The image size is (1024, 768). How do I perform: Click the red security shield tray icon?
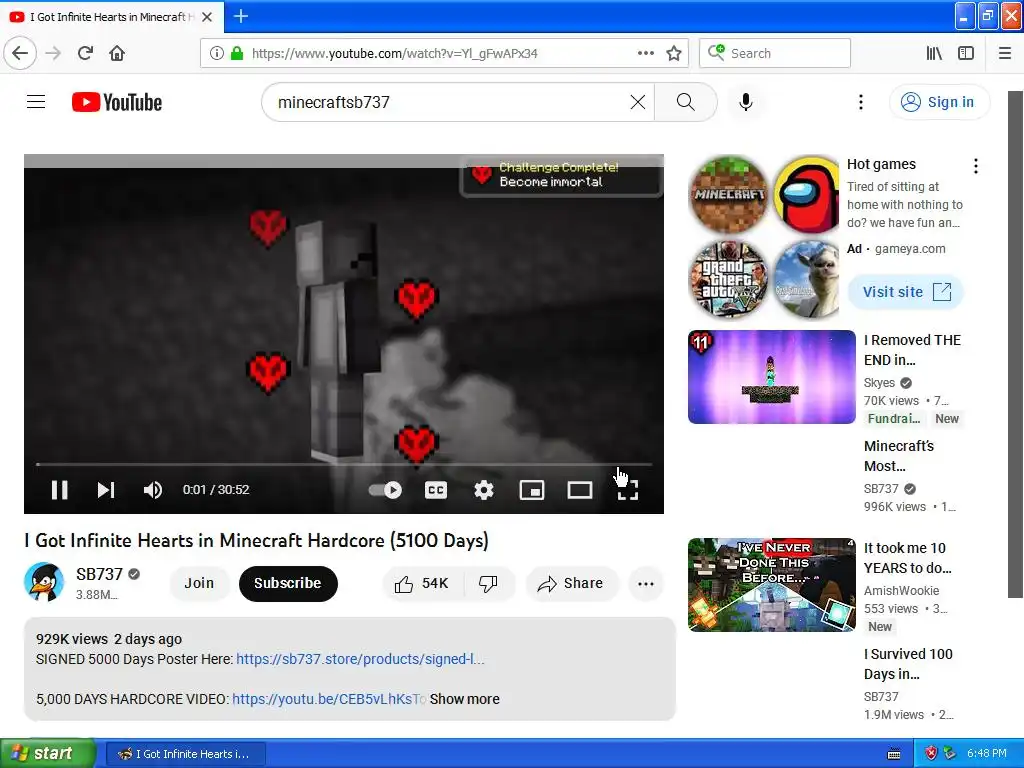point(931,754)
